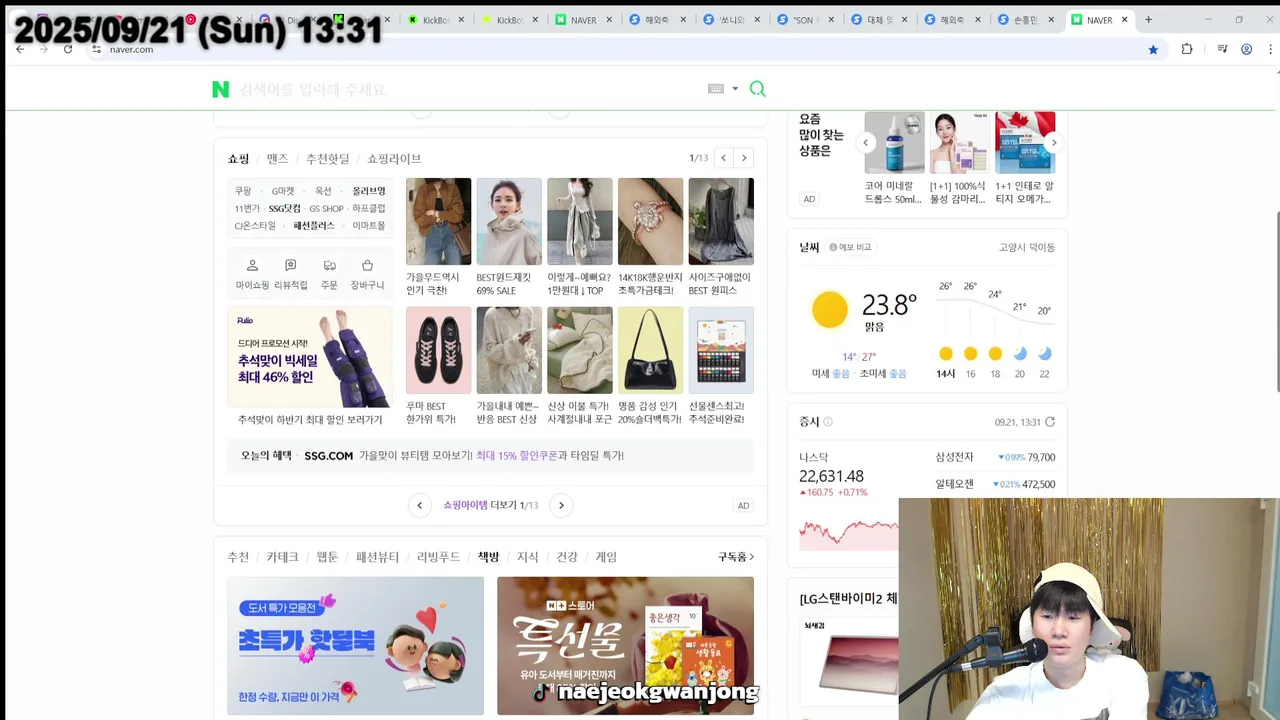Click the 고양시 덕이동 location link

coord(1027,247)
